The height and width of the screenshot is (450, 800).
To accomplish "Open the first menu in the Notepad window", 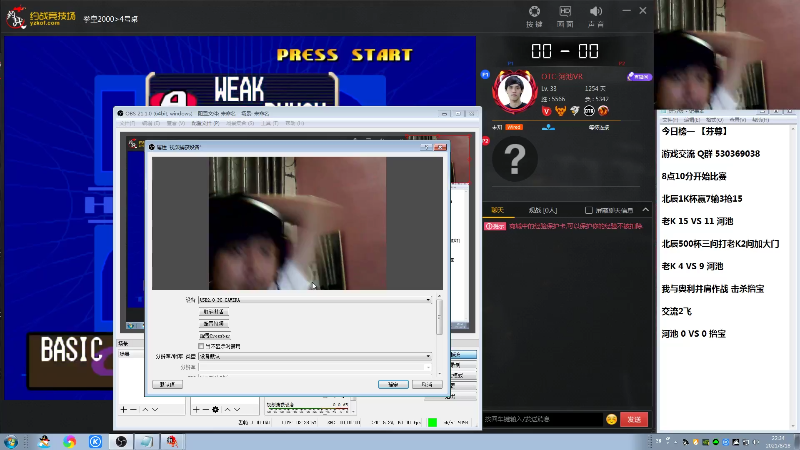I will click(x=669, y=120).
